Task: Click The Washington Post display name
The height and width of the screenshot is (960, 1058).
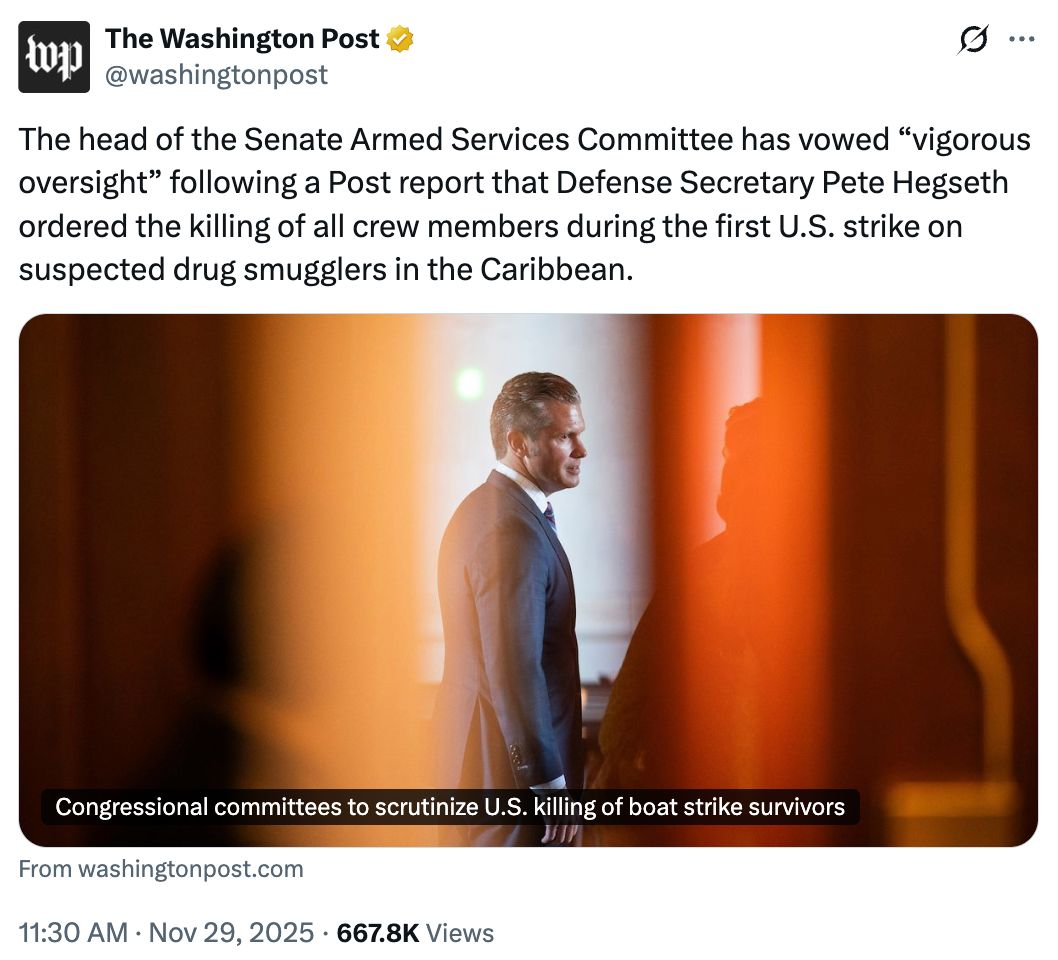Action: coord(243,38)
